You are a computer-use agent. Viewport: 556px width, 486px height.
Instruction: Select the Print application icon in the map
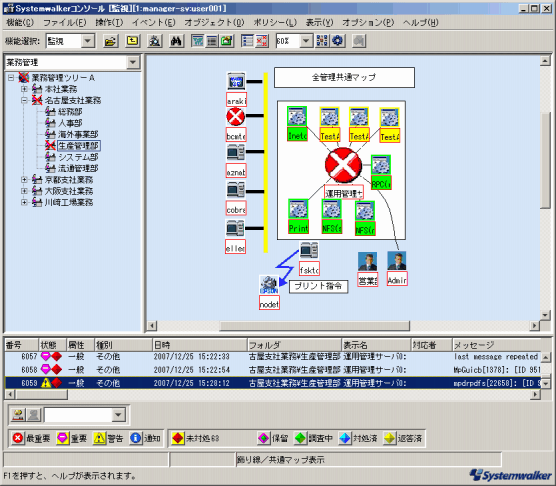pyautogui.click(x=298, y=209)
